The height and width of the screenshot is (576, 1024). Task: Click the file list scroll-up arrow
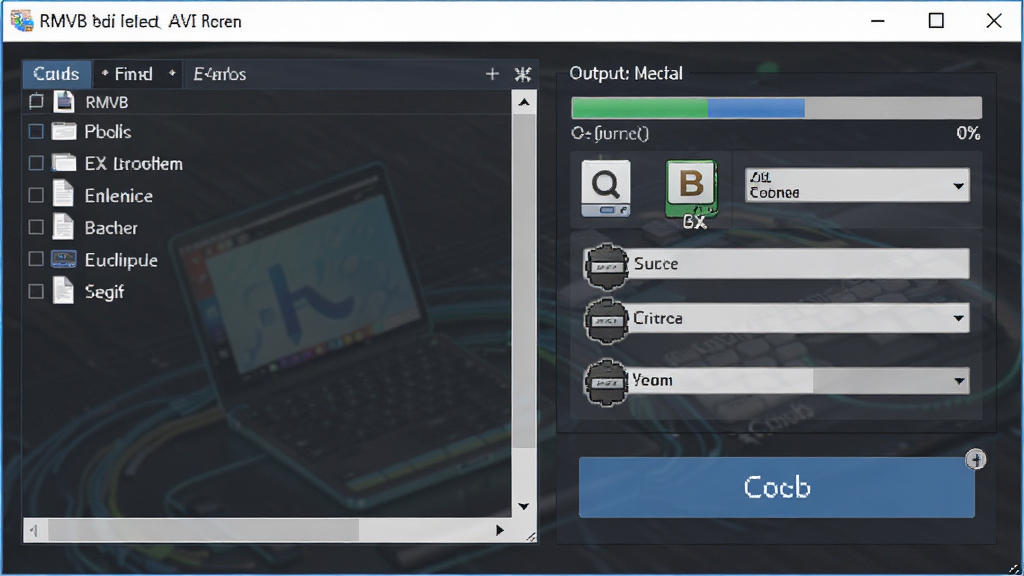(x=524, y=103)
